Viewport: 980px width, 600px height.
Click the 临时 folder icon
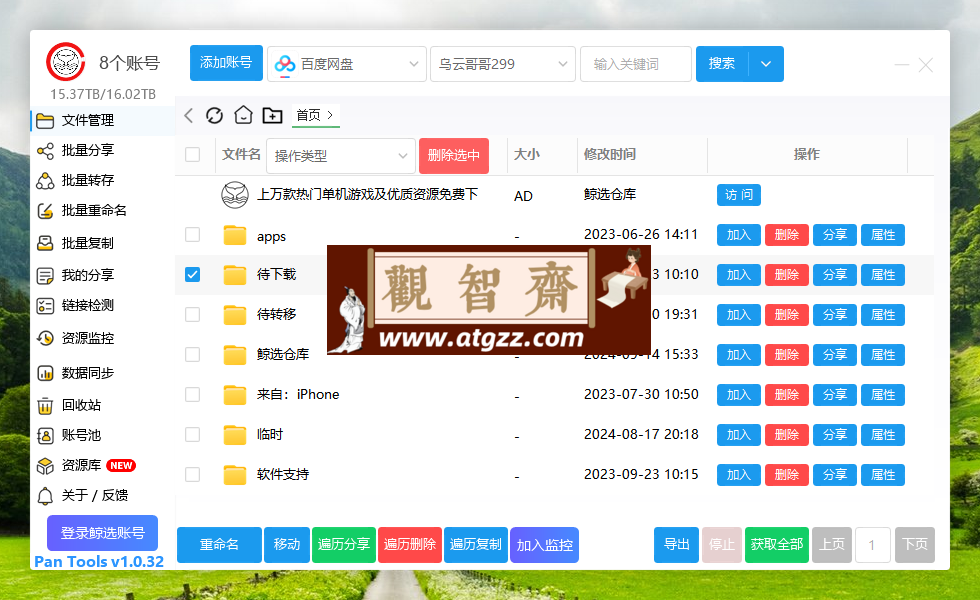pyautogui.click(x=235, y=435)
